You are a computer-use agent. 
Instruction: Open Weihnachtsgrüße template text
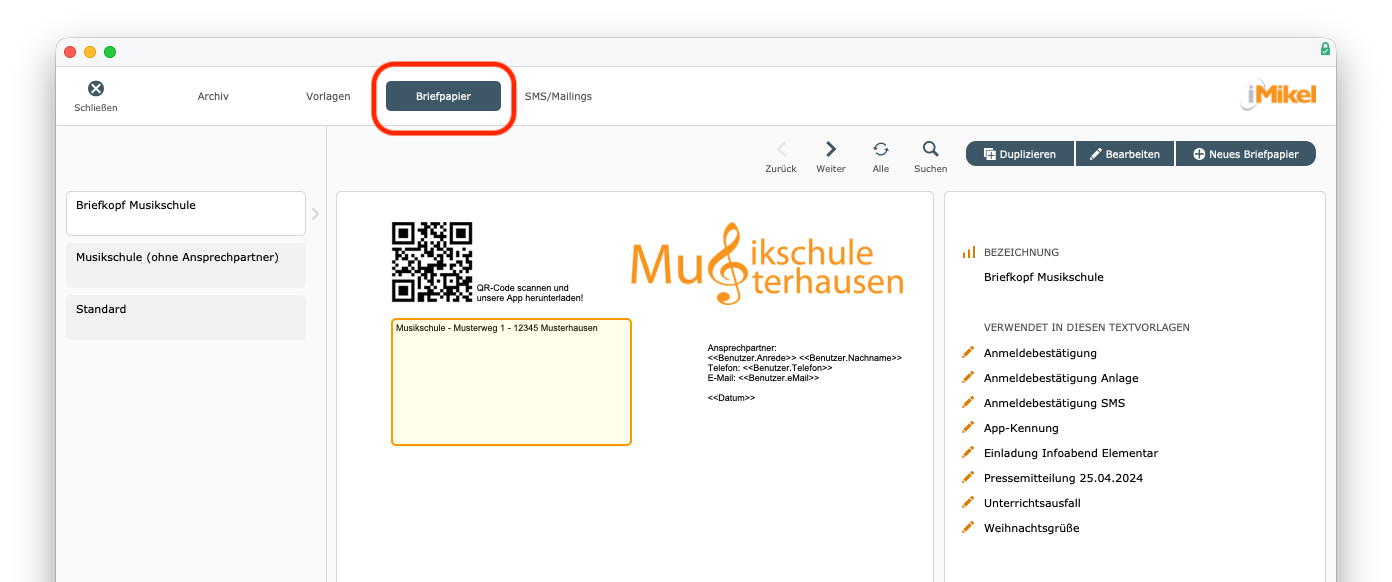coord(1031,528)
